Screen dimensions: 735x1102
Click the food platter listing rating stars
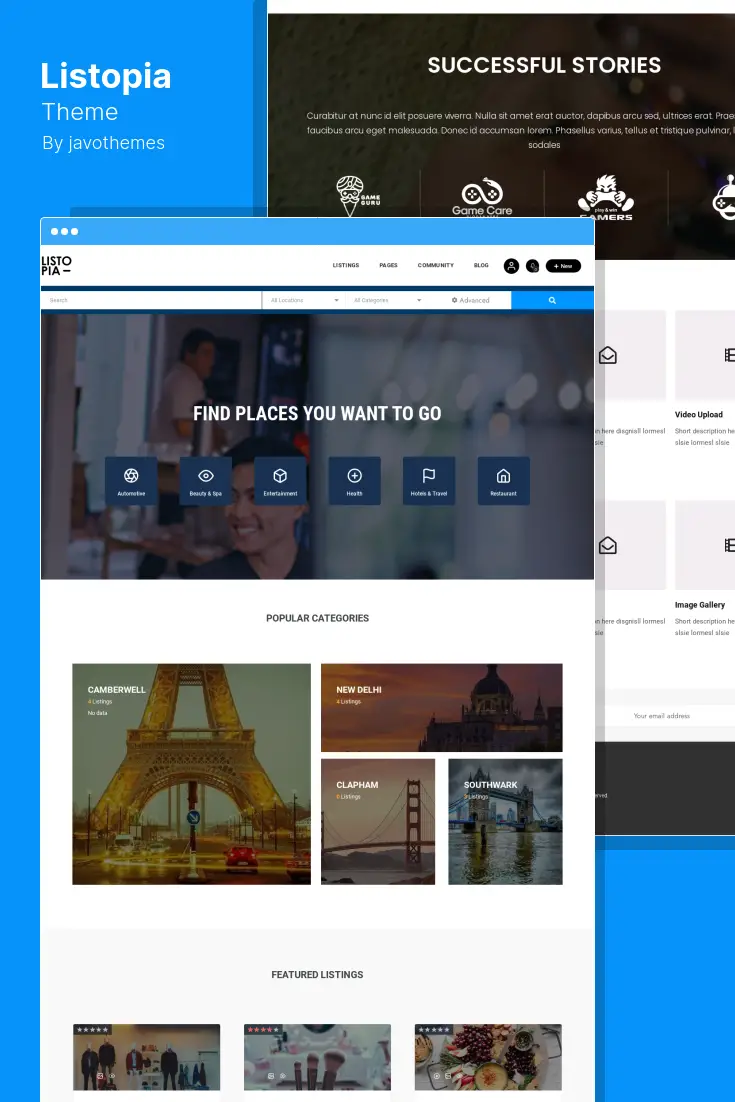click(x=434, y=1030)
